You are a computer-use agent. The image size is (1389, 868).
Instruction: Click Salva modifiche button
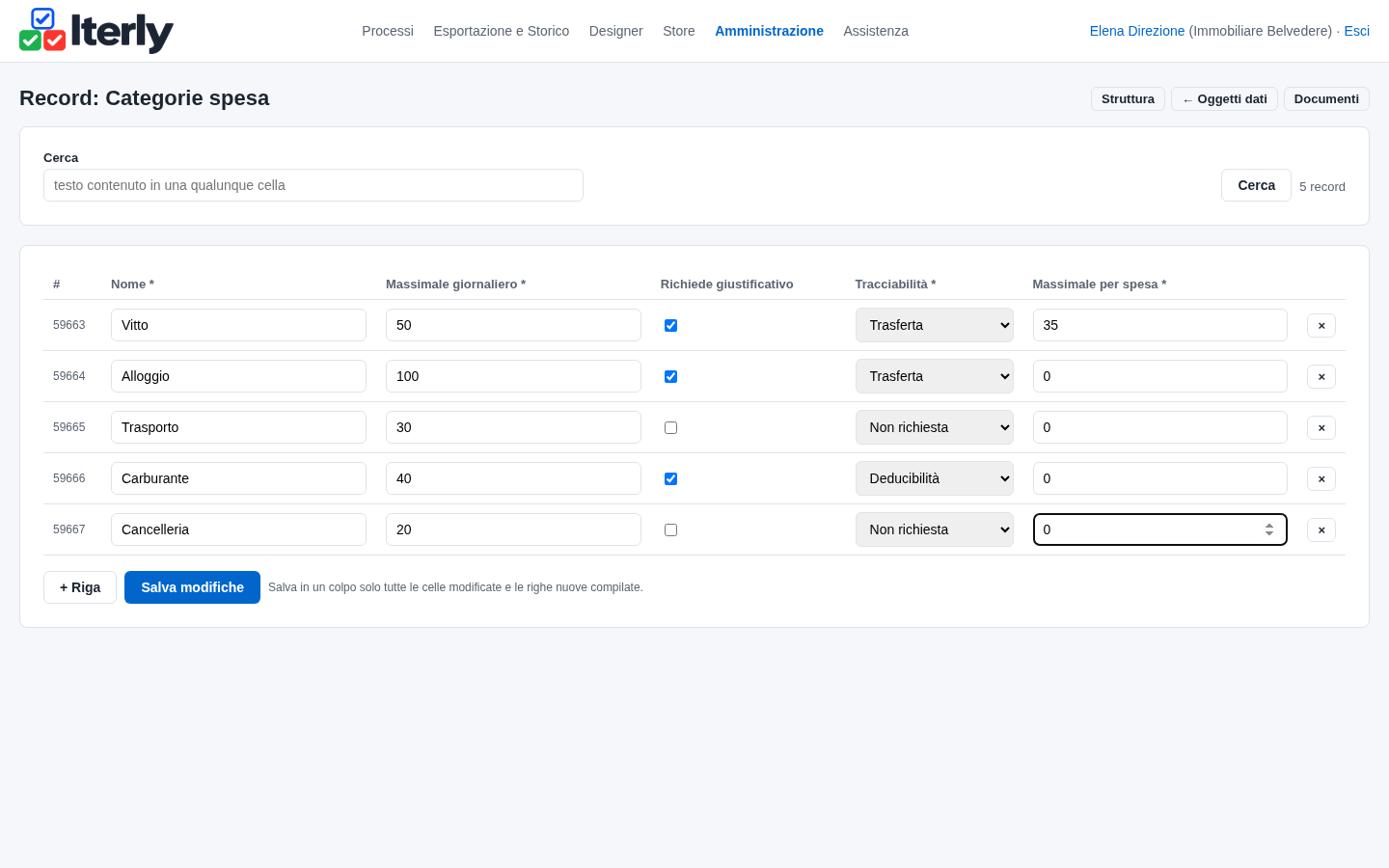pyautogui.click(x=192, y=587)
